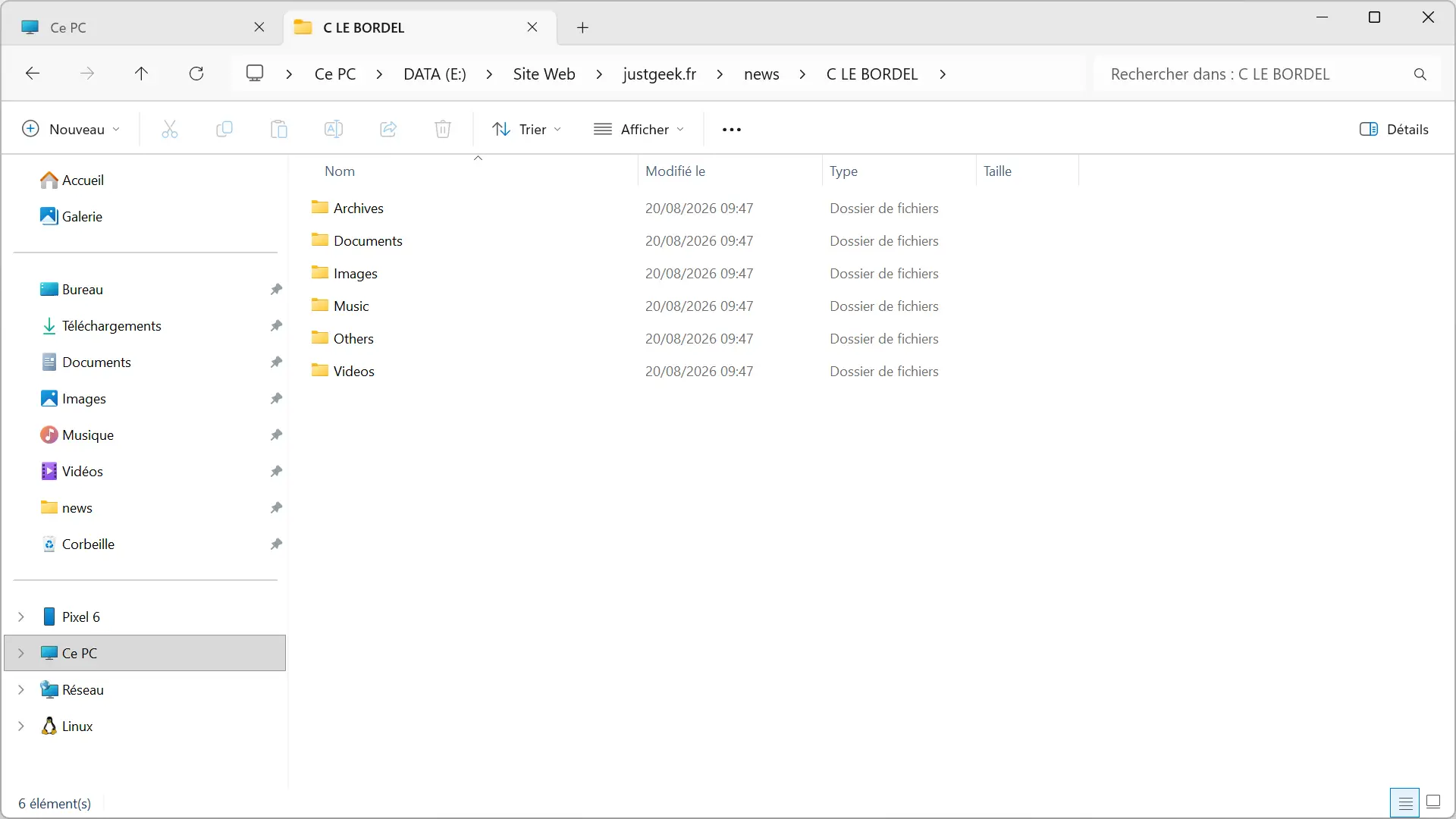Click pin icon beside Musique
1456x819 pixels.
(276, 435)
